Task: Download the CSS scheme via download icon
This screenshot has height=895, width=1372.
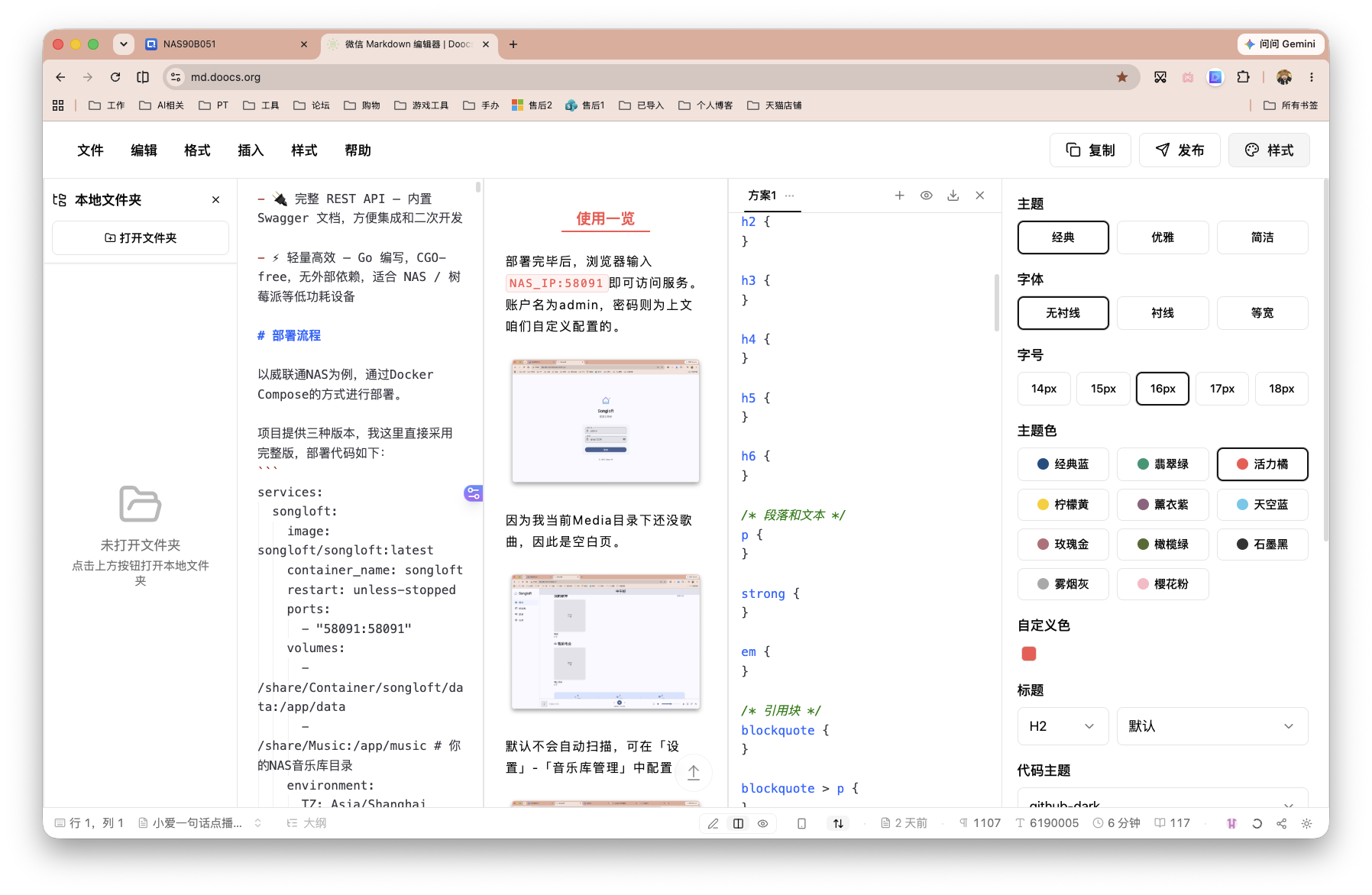Action: 953,195
